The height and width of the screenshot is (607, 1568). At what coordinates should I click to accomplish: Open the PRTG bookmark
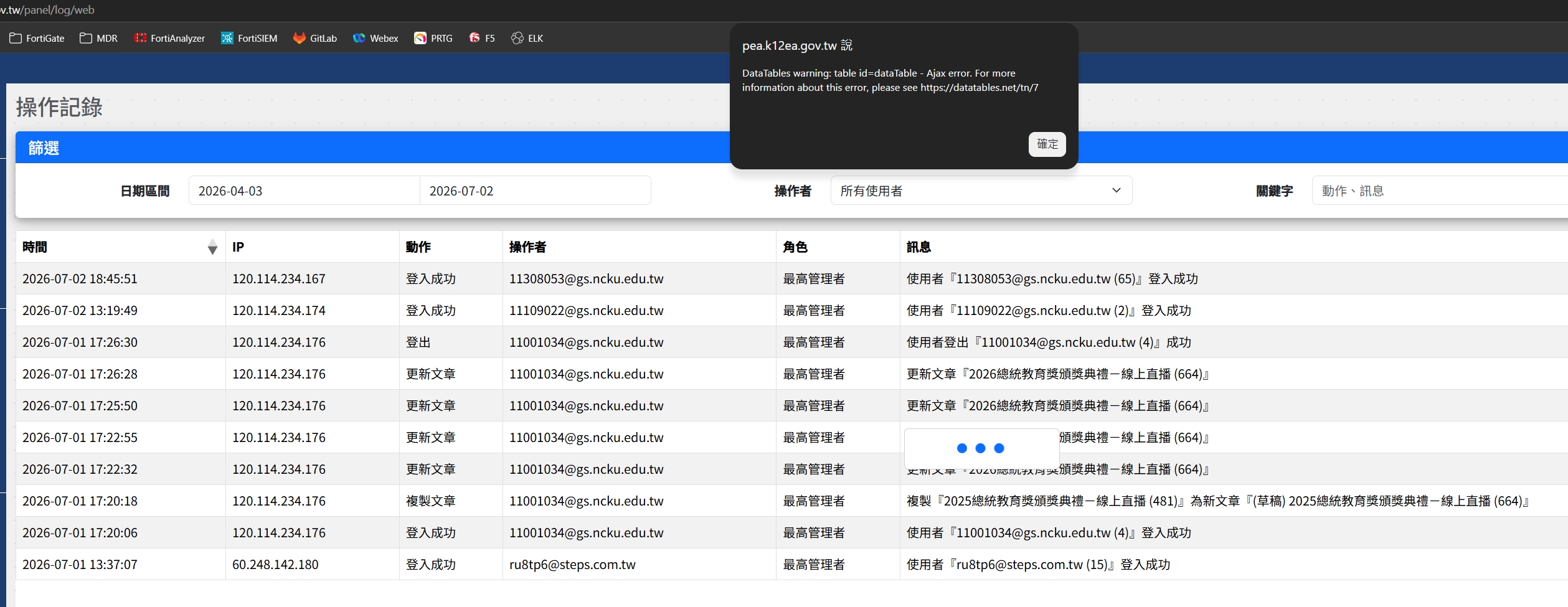click(x=433, y=38)
